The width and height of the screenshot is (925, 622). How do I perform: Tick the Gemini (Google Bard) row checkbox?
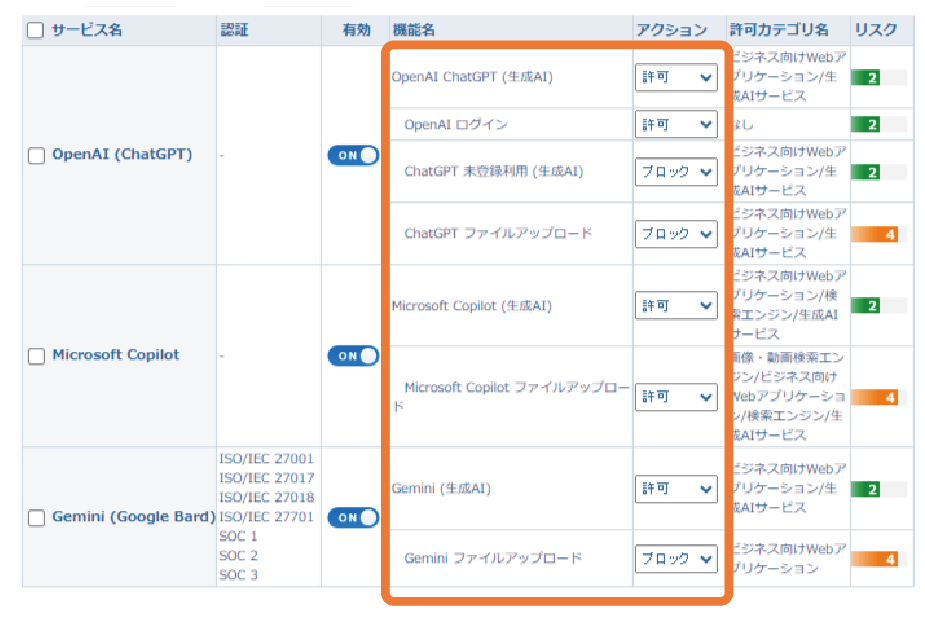tap(37, 518)
